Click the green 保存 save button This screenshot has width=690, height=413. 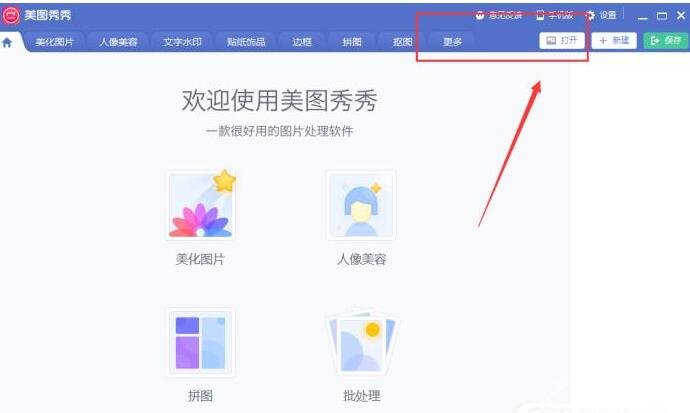tap(665, 41)
